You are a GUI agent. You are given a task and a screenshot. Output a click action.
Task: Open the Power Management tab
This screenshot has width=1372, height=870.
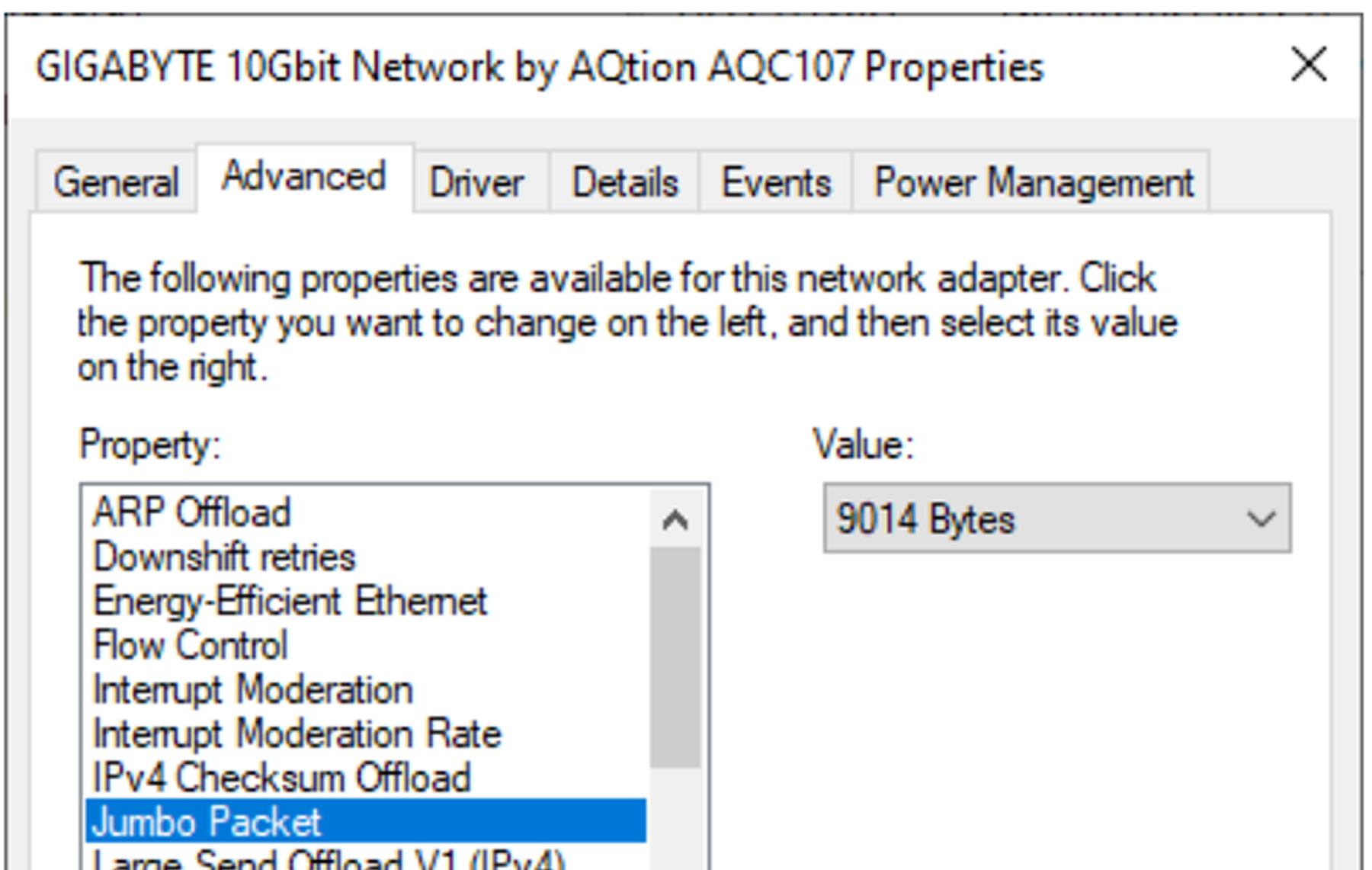pos(1032,182)
